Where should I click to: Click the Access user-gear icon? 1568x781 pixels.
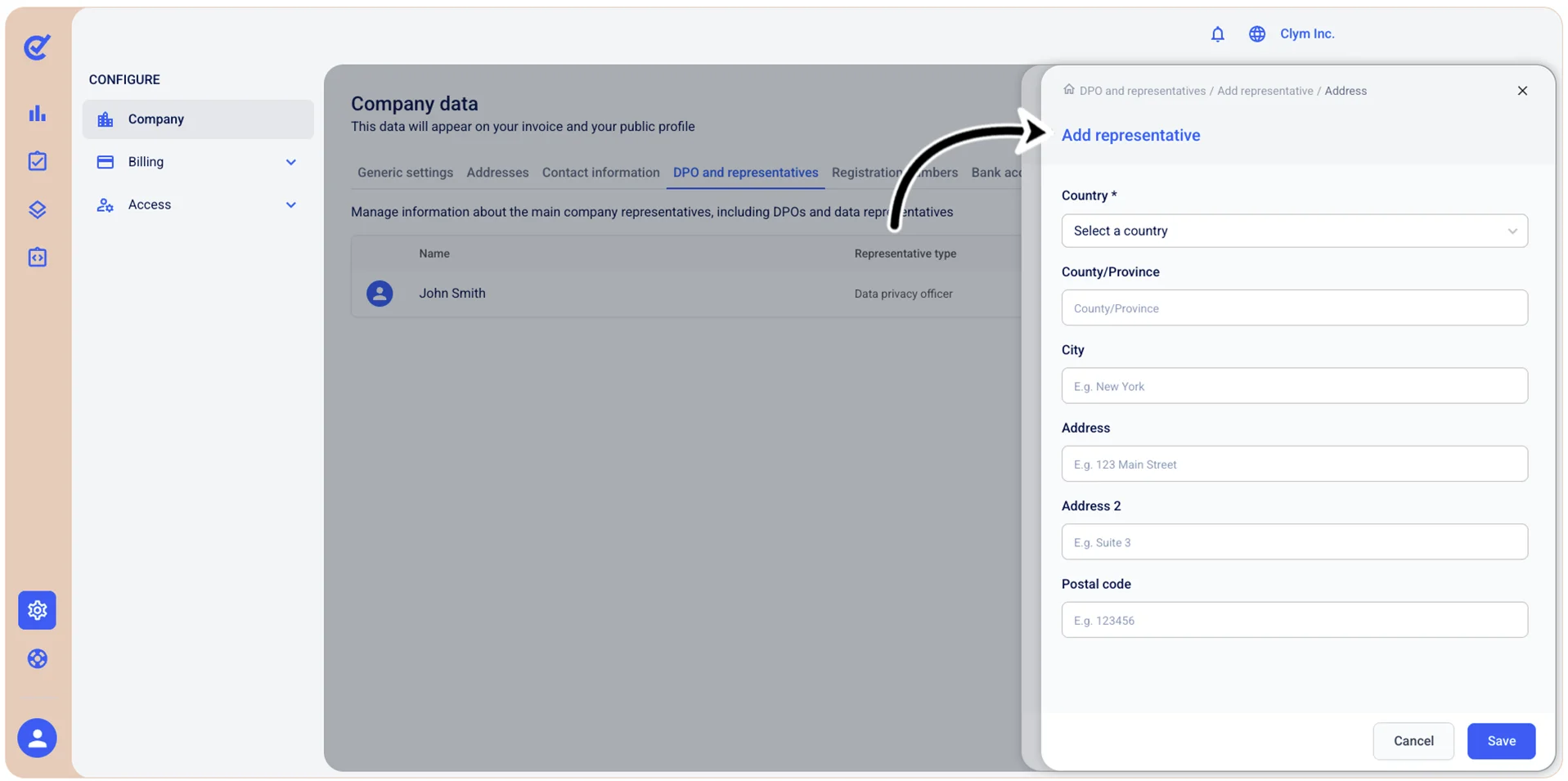click(106, 204)
